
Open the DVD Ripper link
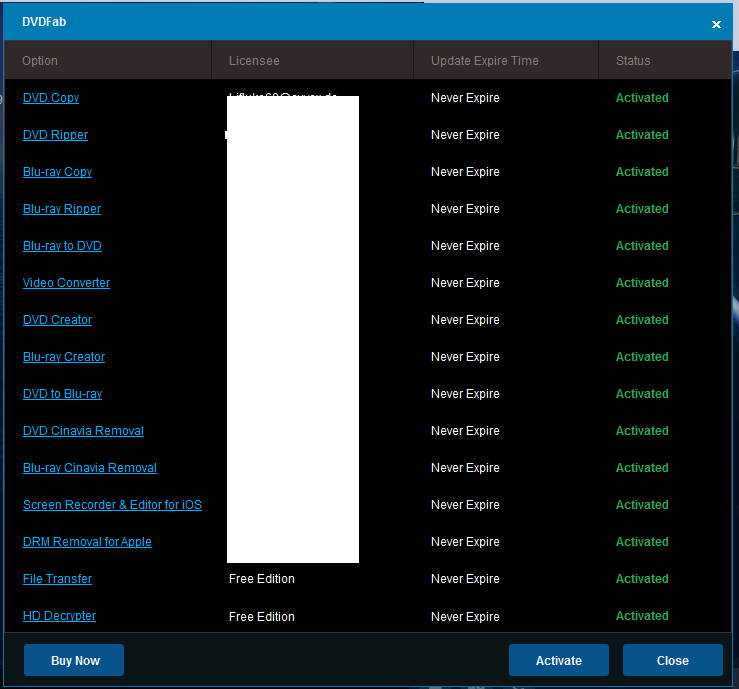pyautogui.click(x=55, y=135)
